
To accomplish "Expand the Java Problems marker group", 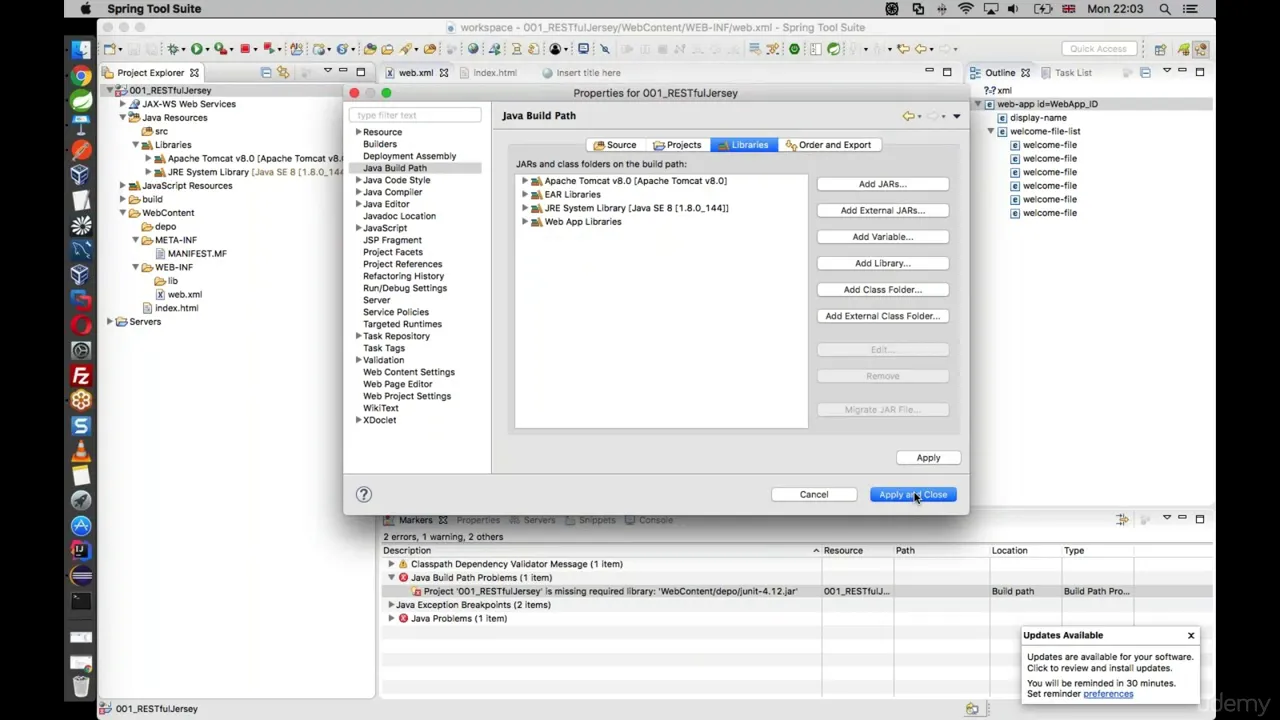I will 392,619.
